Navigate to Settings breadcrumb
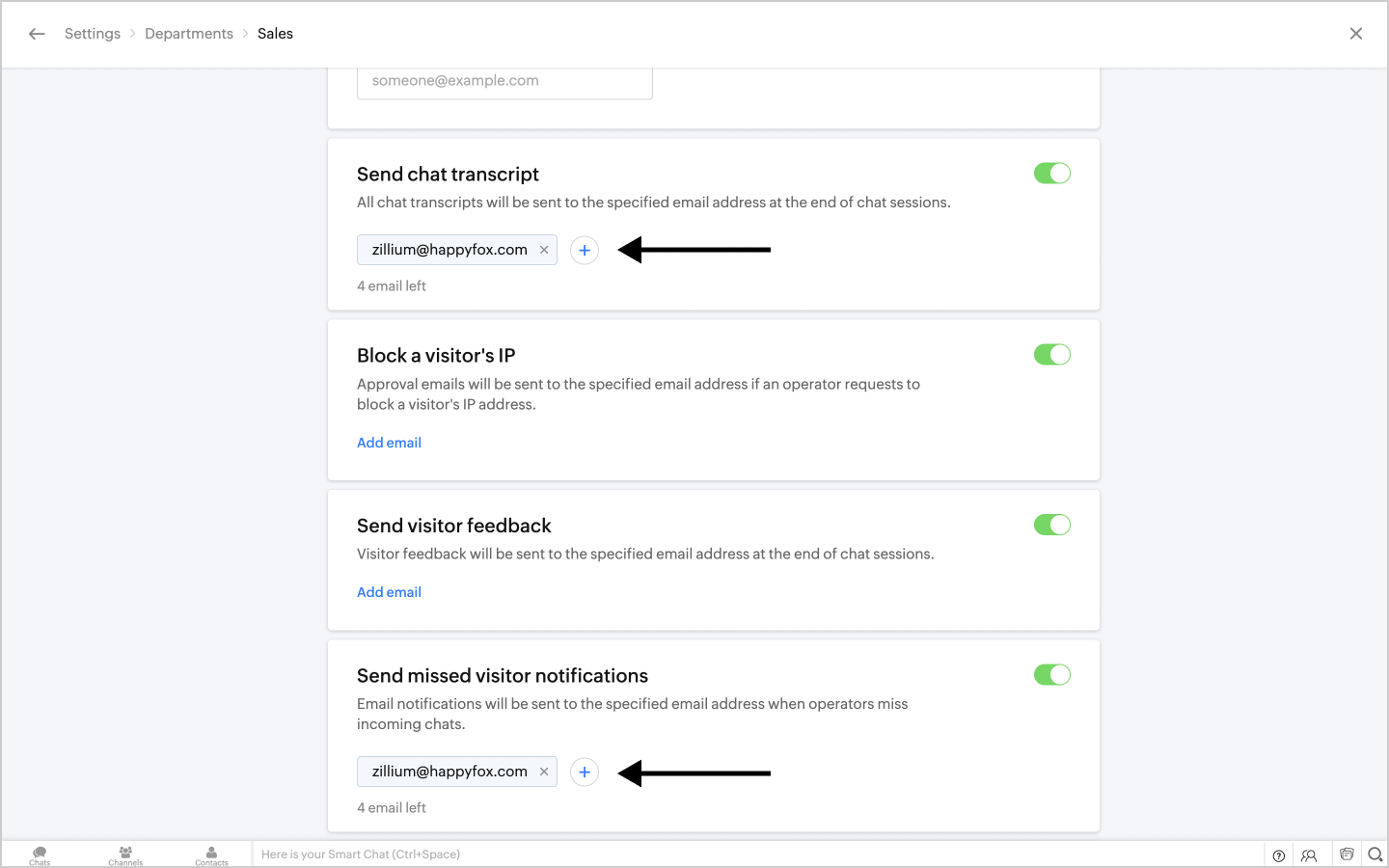Image resolution: width=1389 pixels, height=868 pixels. pos(93,34)
